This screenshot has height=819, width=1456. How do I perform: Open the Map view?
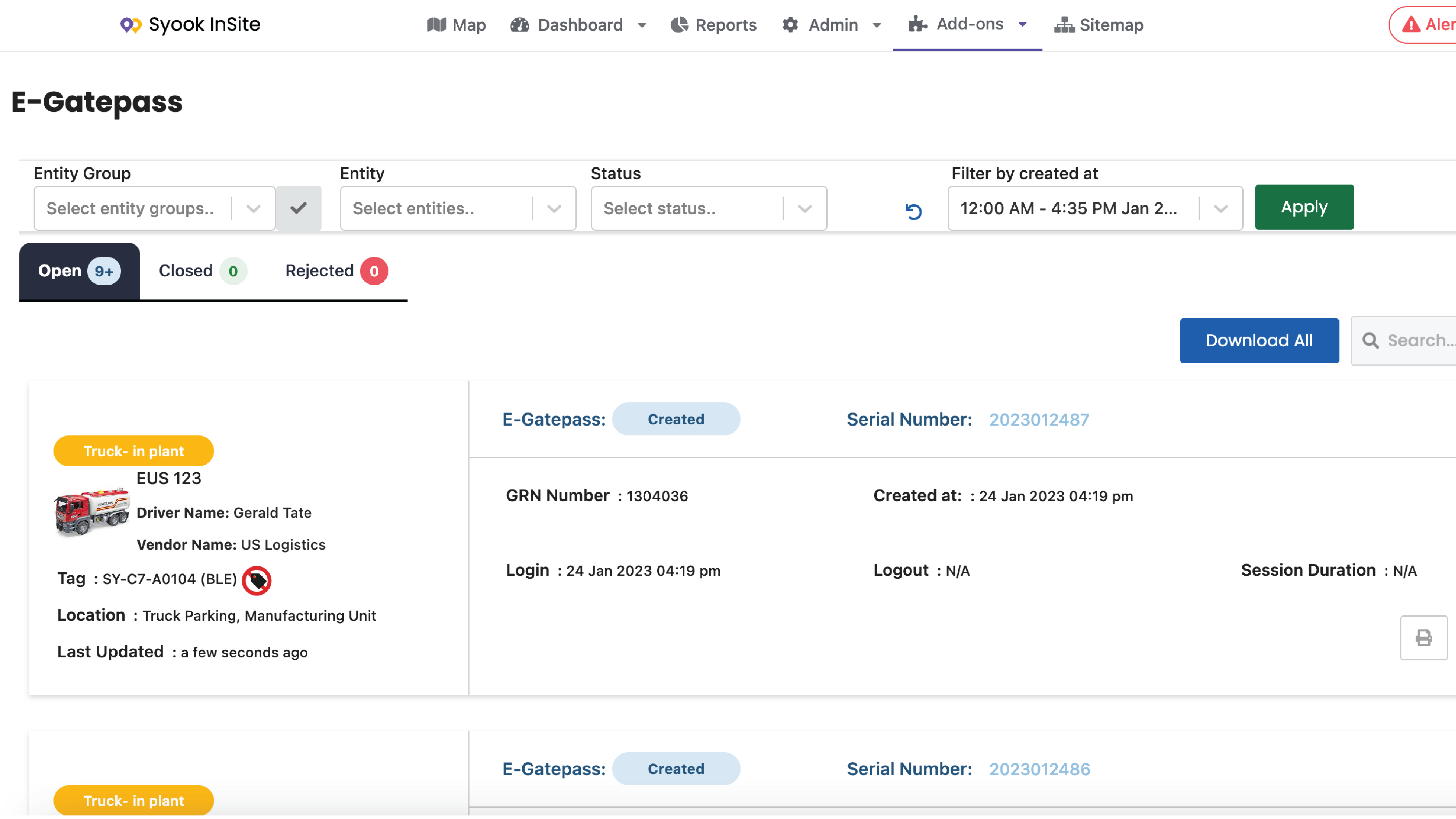[x=456, y=25]
